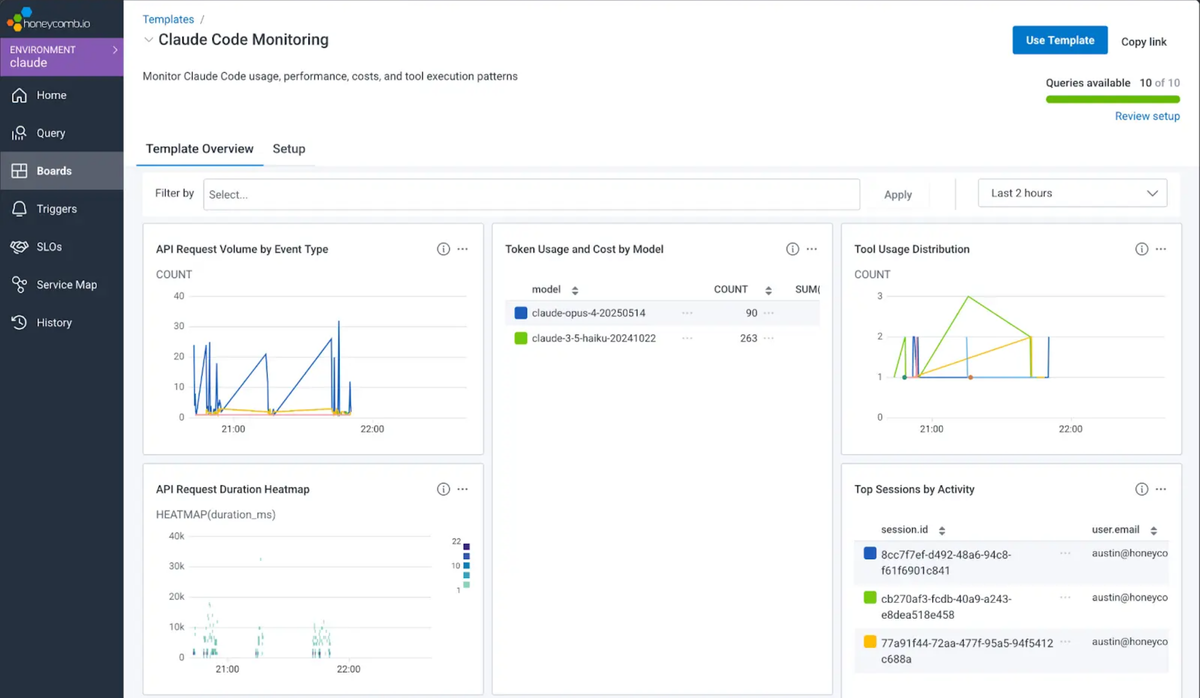Click the blue claude-opus-4 color swatch
The width and height of the screenshot is (1200, 698).
click(520, 313)
